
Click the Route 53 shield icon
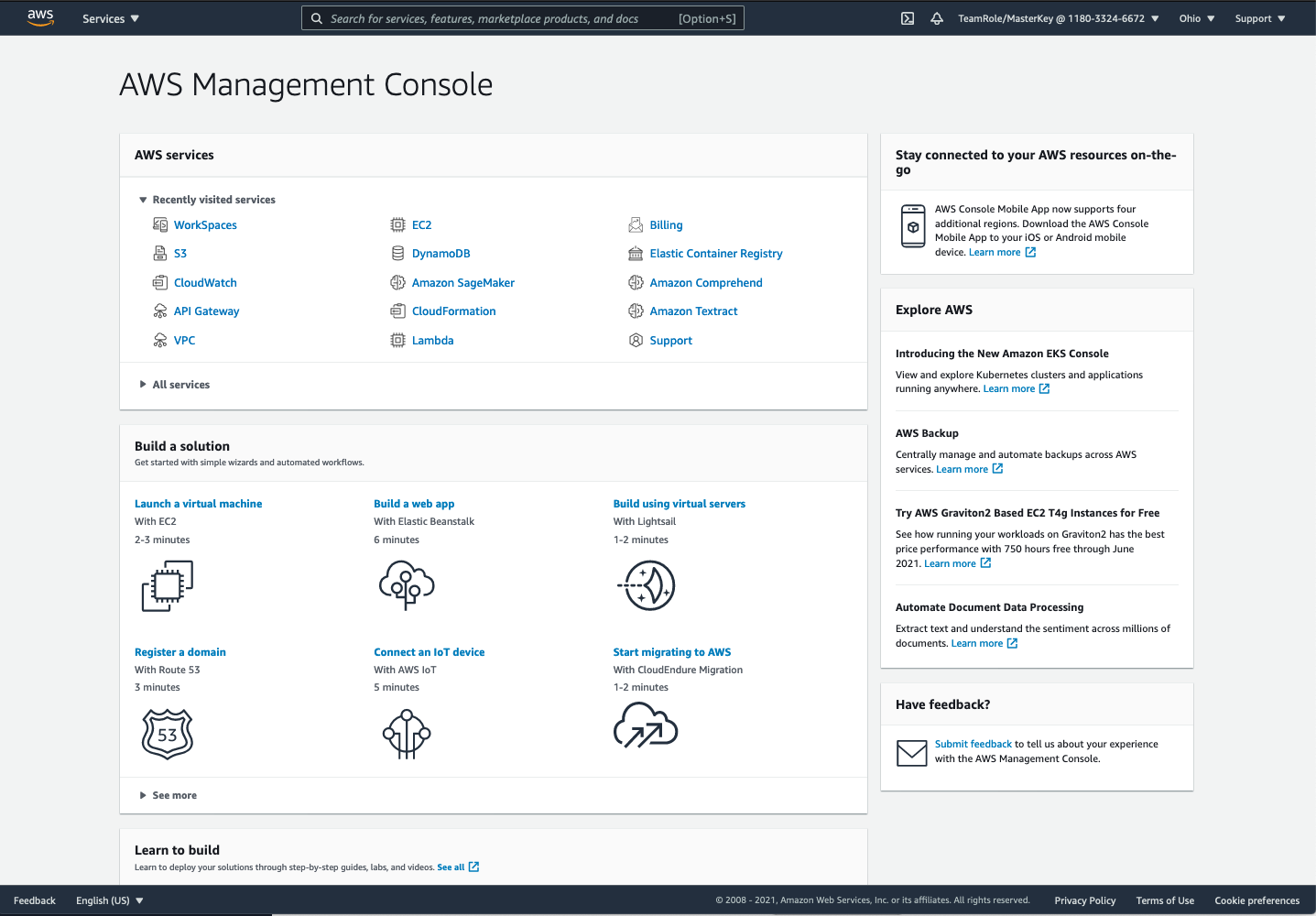[x=167, y=735]
